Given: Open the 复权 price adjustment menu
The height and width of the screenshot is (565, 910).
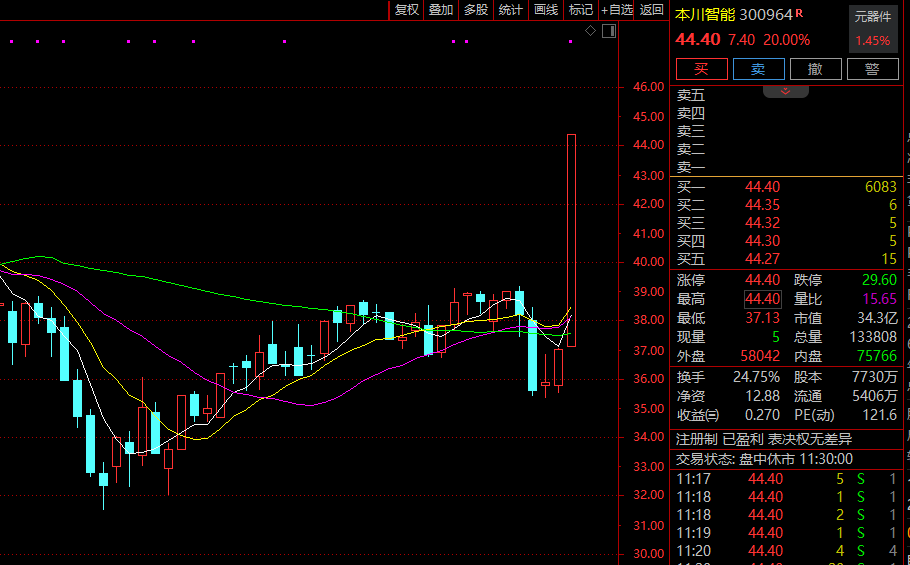Looking at the screenshot, I should click(x=406, y=10).
